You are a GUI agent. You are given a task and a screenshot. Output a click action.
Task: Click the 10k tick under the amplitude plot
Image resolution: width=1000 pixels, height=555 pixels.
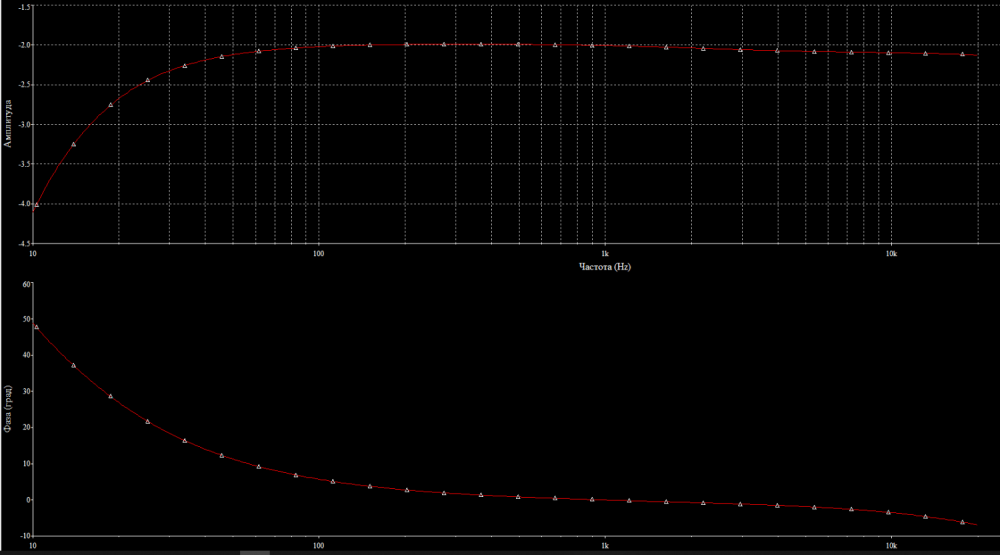point(890,252)
